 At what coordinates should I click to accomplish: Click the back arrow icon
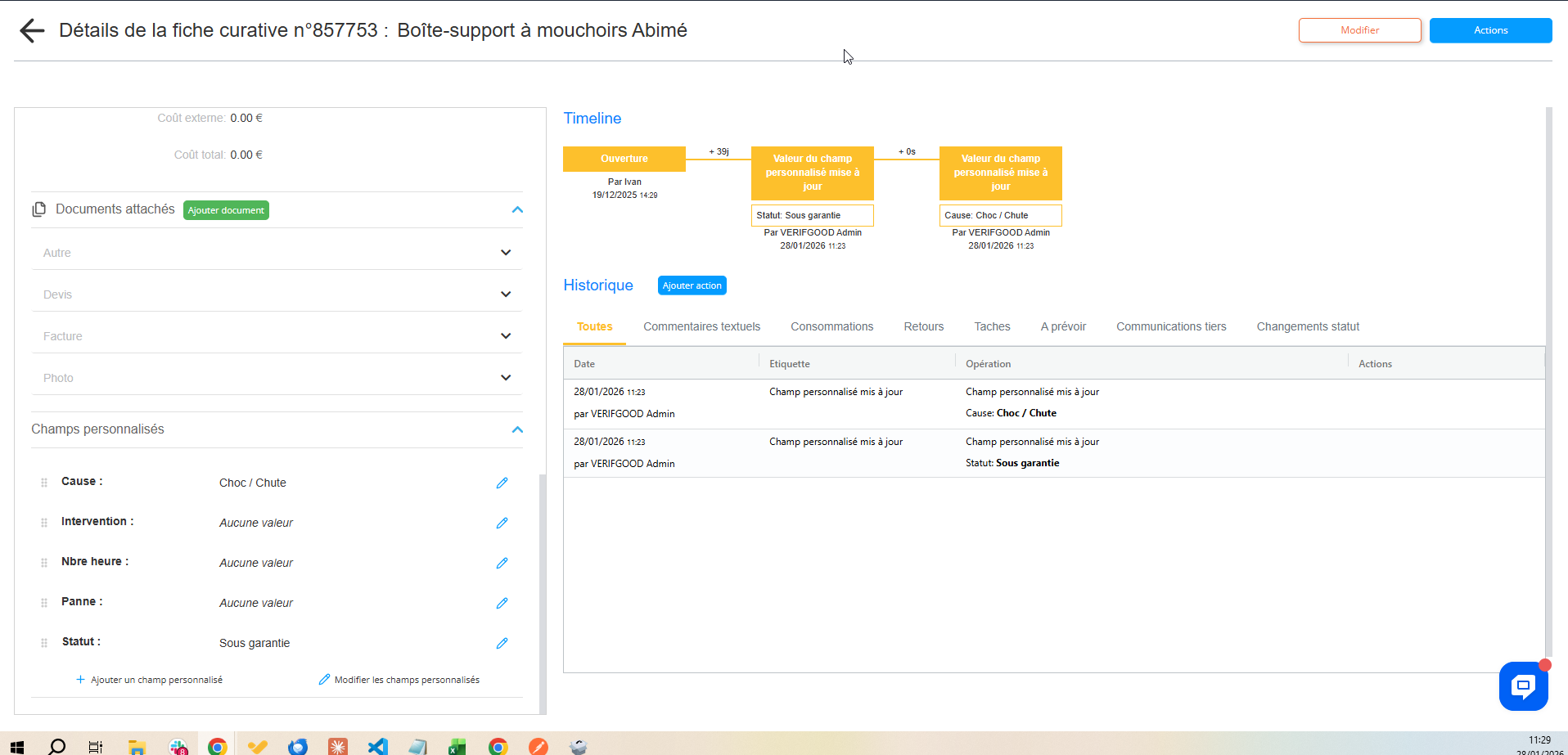point(32,31)
